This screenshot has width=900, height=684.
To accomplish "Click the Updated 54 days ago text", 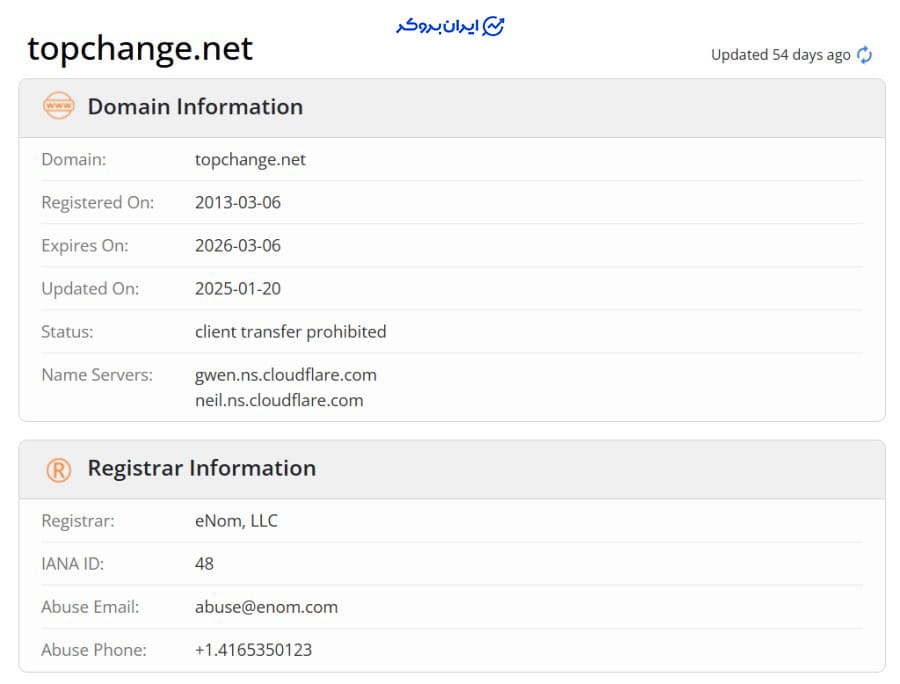I will tap(780, 55).
